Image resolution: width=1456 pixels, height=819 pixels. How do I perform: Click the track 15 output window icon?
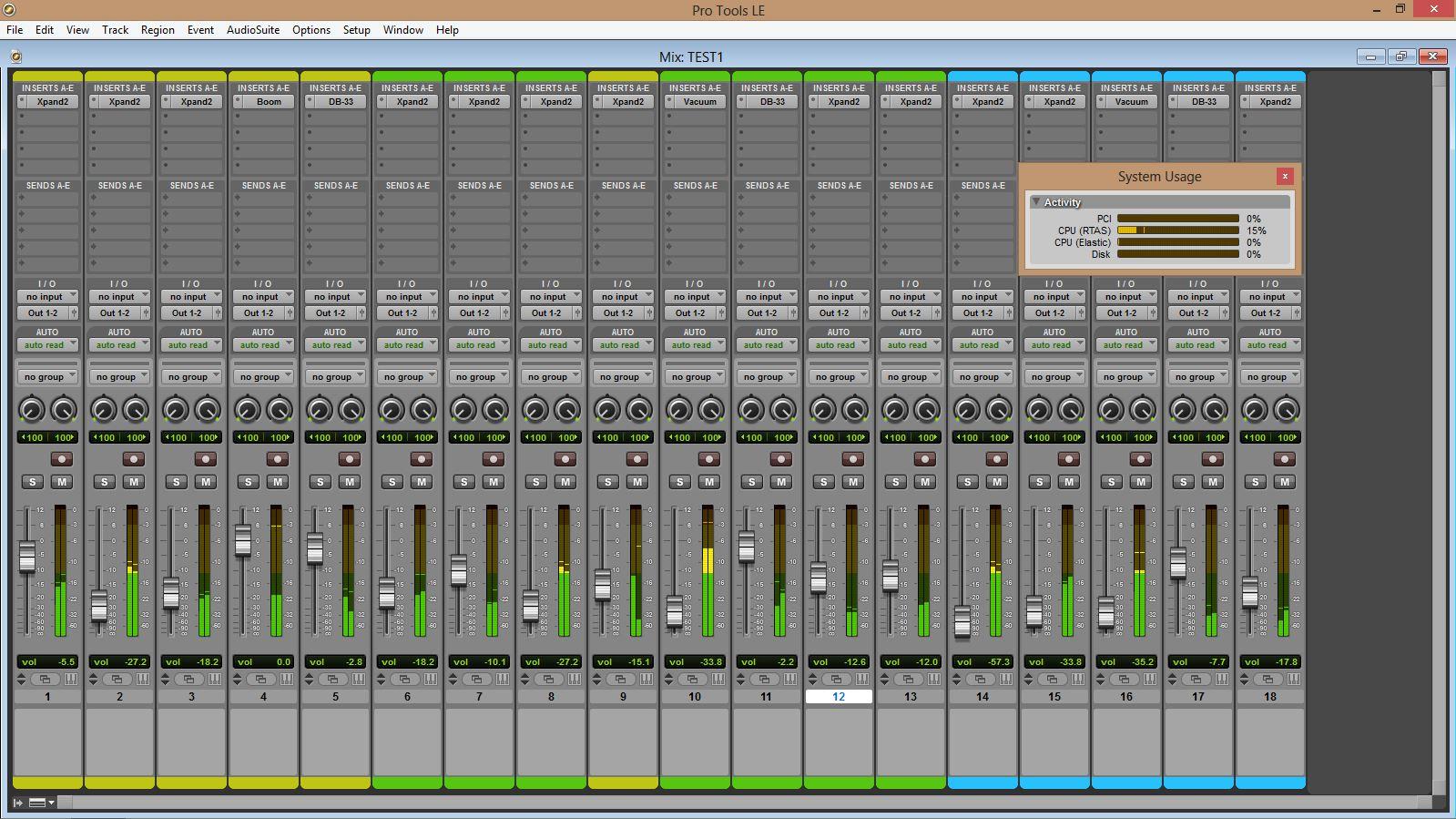(x=1053, y=680)
